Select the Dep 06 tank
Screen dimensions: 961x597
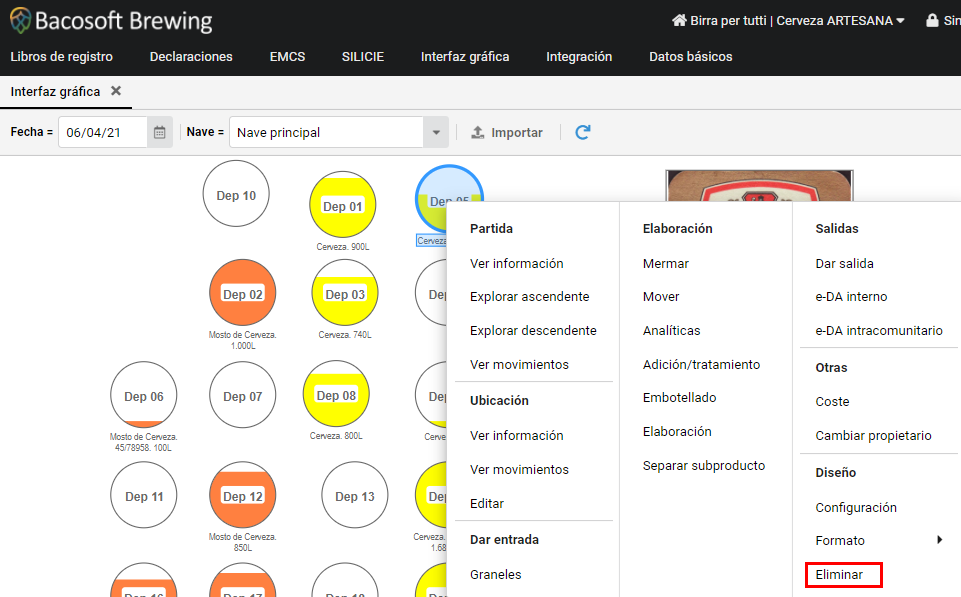(144, 395)
